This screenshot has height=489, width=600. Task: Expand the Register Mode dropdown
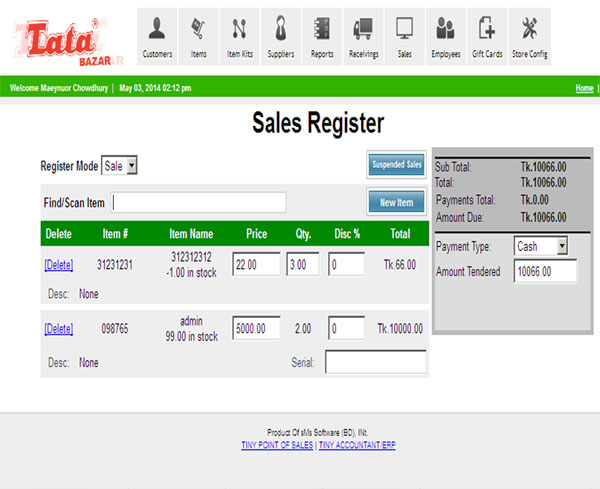[120, 165]
